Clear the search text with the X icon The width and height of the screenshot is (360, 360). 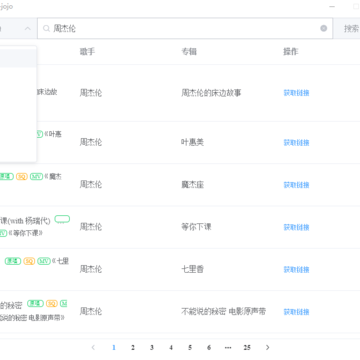[x=324, y=28]
